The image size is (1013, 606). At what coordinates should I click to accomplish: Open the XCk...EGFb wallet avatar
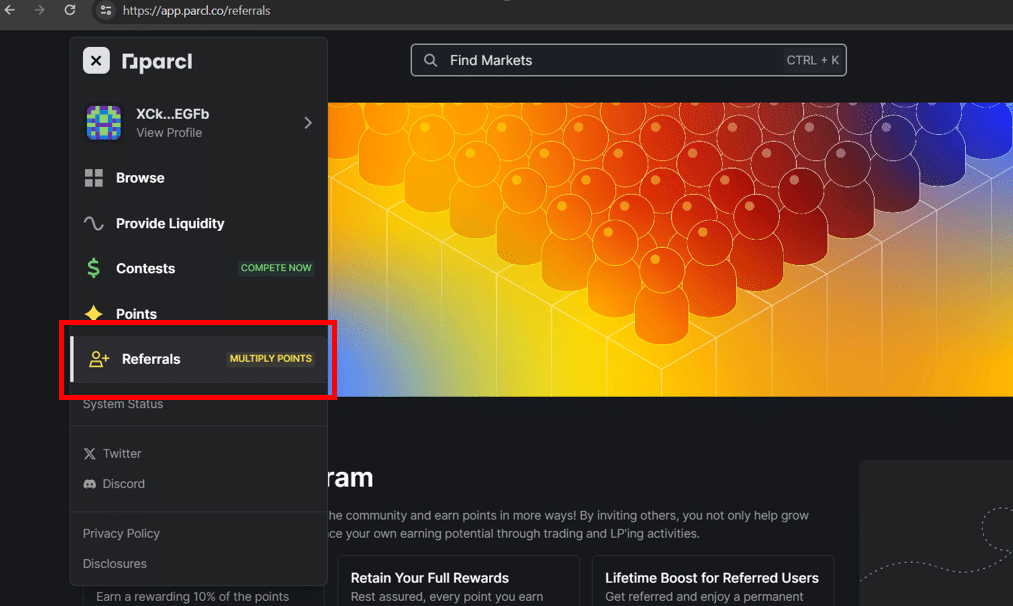click(x=104, y=123)
